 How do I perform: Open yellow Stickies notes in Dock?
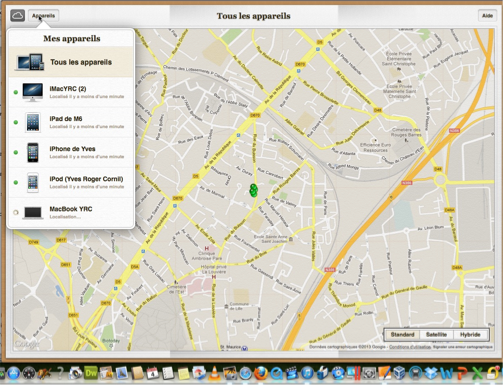[x=183, y=374]
